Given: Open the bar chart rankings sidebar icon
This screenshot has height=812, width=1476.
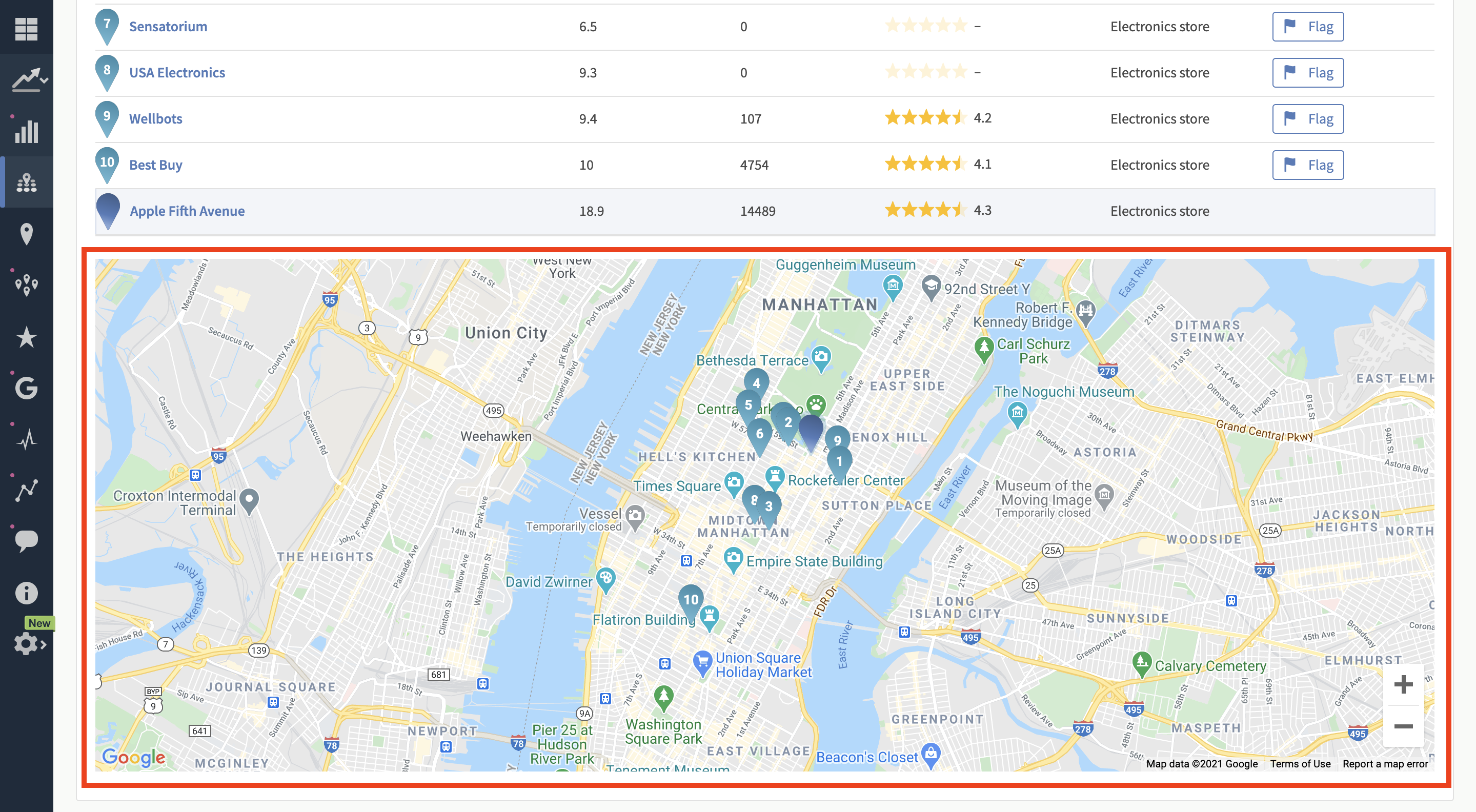Looking at the screenshot, I should pos(26,131).
